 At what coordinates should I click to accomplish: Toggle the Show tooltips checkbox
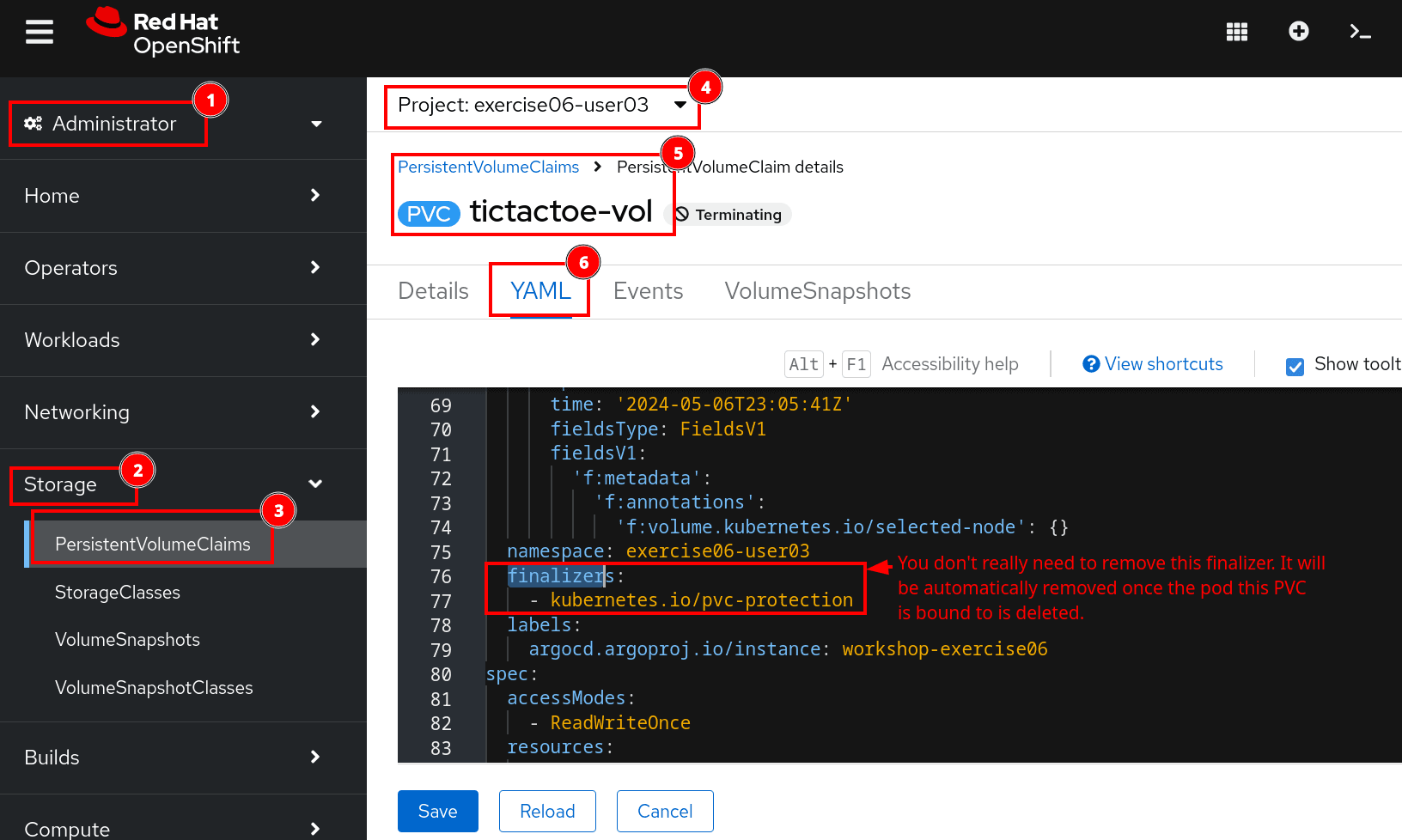[1295, 366]
